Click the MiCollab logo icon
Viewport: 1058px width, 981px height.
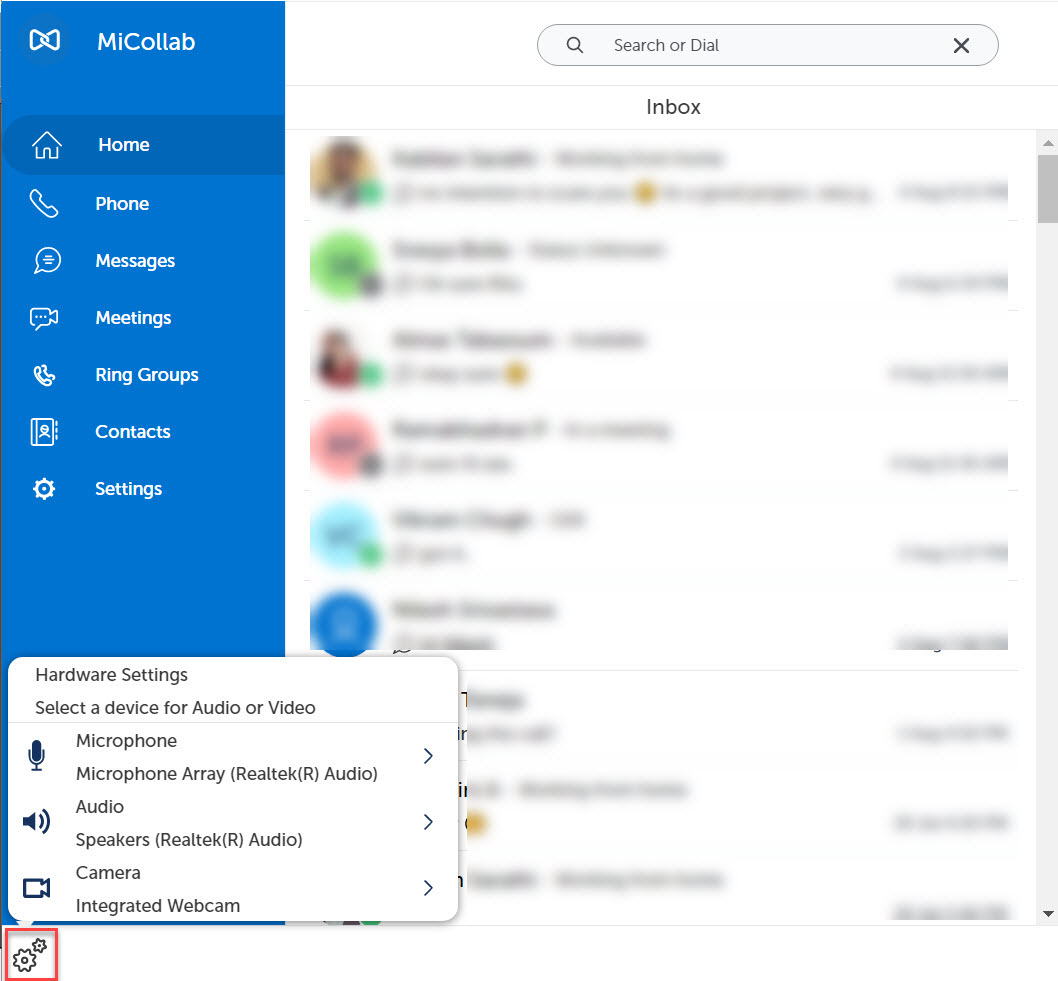point(45,40)
